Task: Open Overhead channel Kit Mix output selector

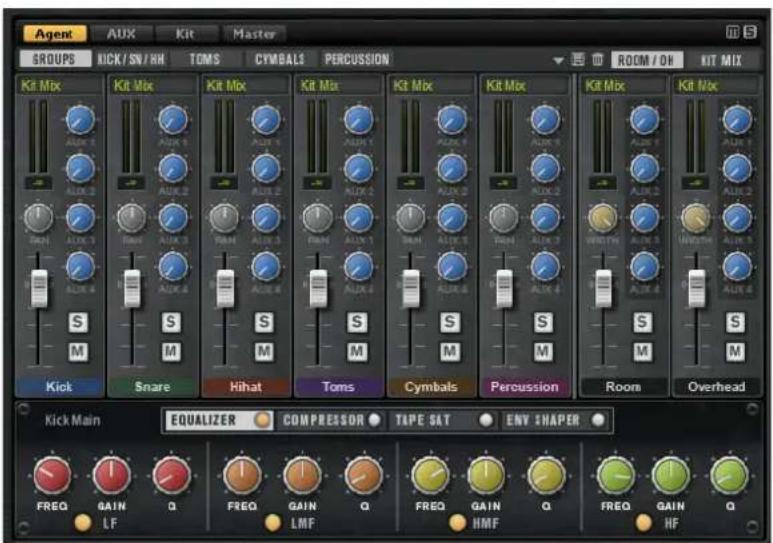Action: (x=716, y=86)
